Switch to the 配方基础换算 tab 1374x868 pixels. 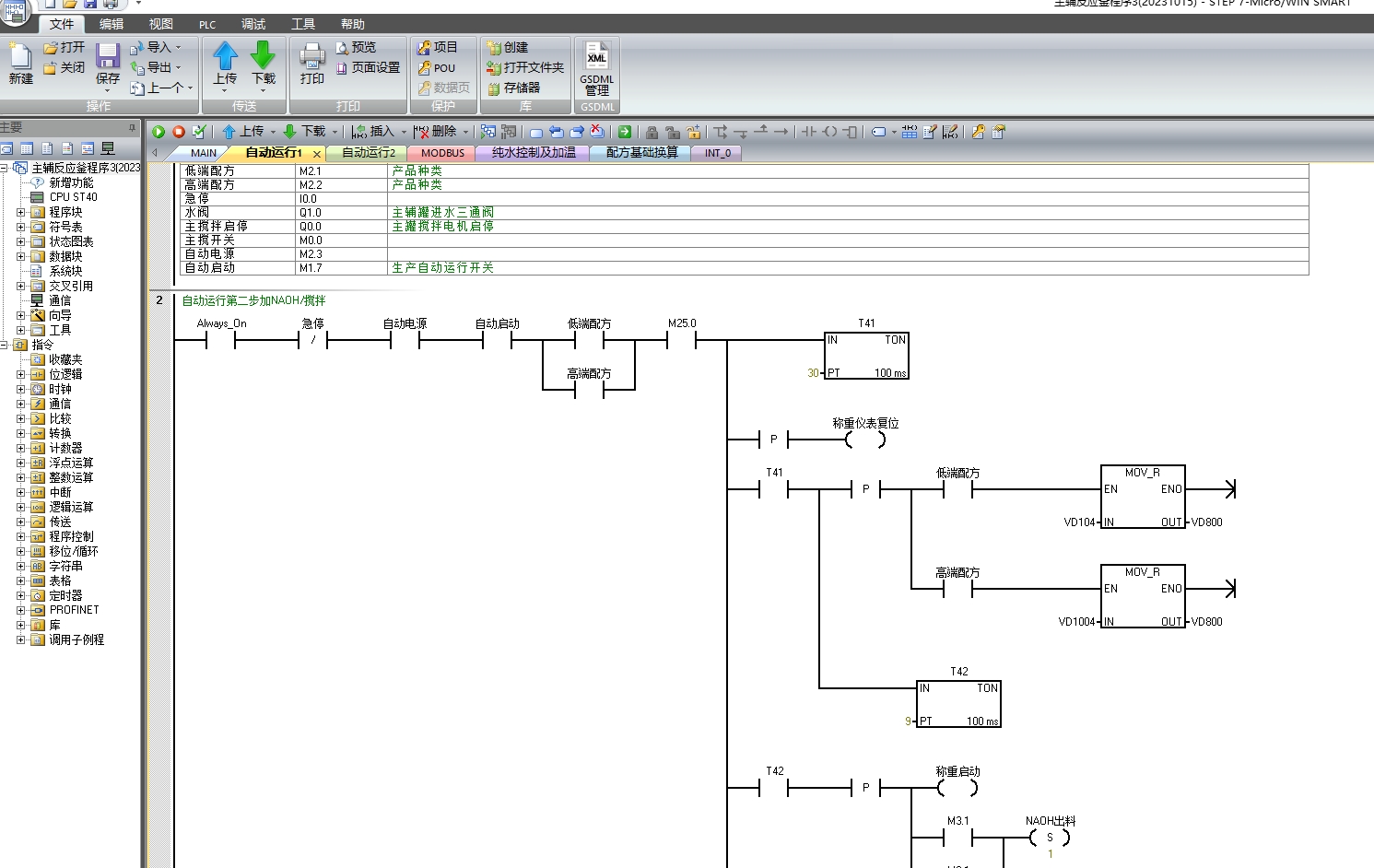click(642, 153)
